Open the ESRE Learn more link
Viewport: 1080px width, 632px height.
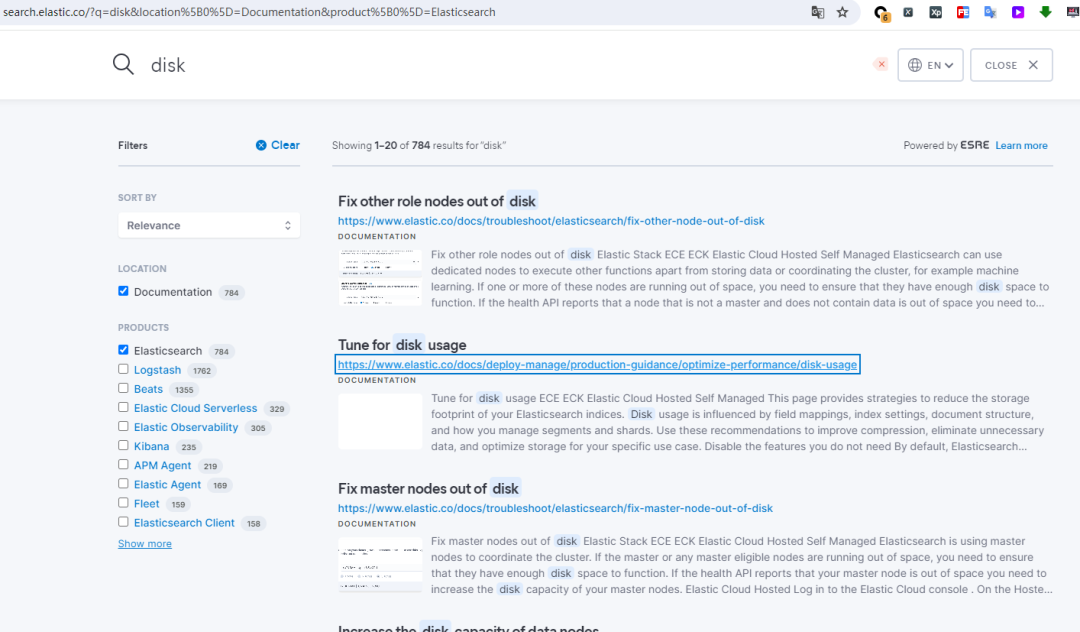click(x=1021, y=145)
